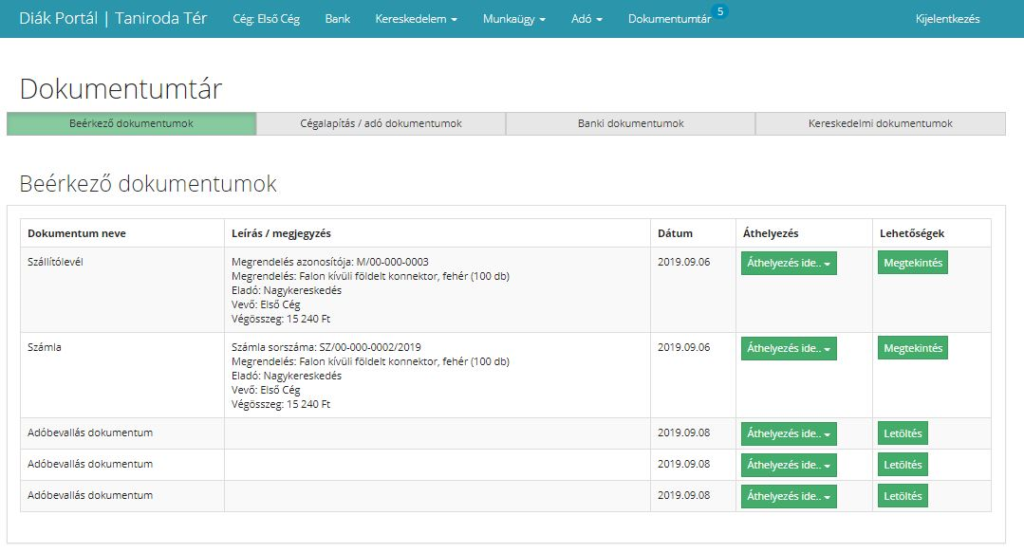Open the Kereskedelmi dokumentumok tab
Image resolution: width=1024 pixels, height=552 pixels.
[x=880, y=124]
